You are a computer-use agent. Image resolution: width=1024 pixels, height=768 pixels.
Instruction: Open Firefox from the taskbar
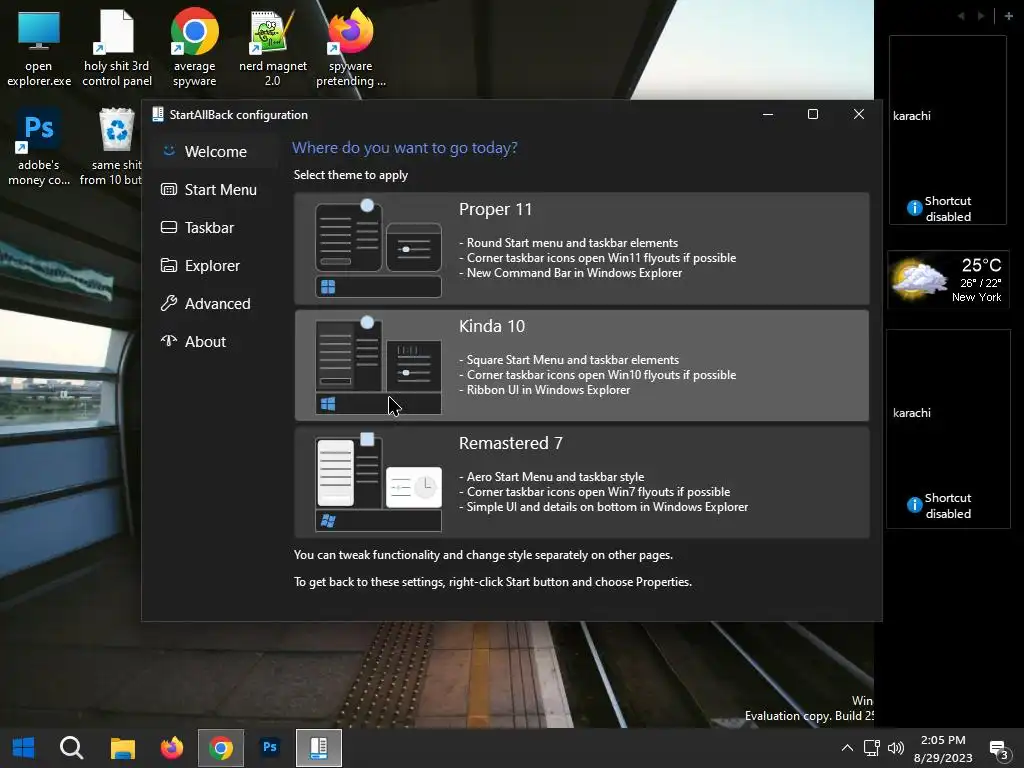click(172, 748)
